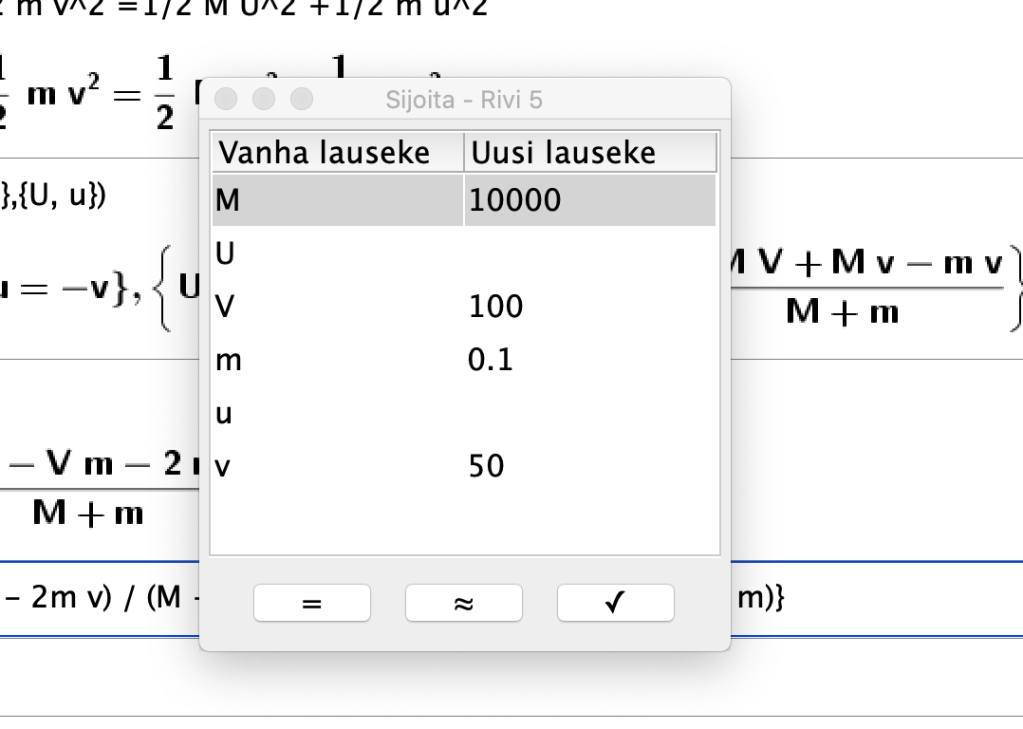
Task: Select the uppercase U variable cell
Action: pyautogui.click(x=337, y=253)
